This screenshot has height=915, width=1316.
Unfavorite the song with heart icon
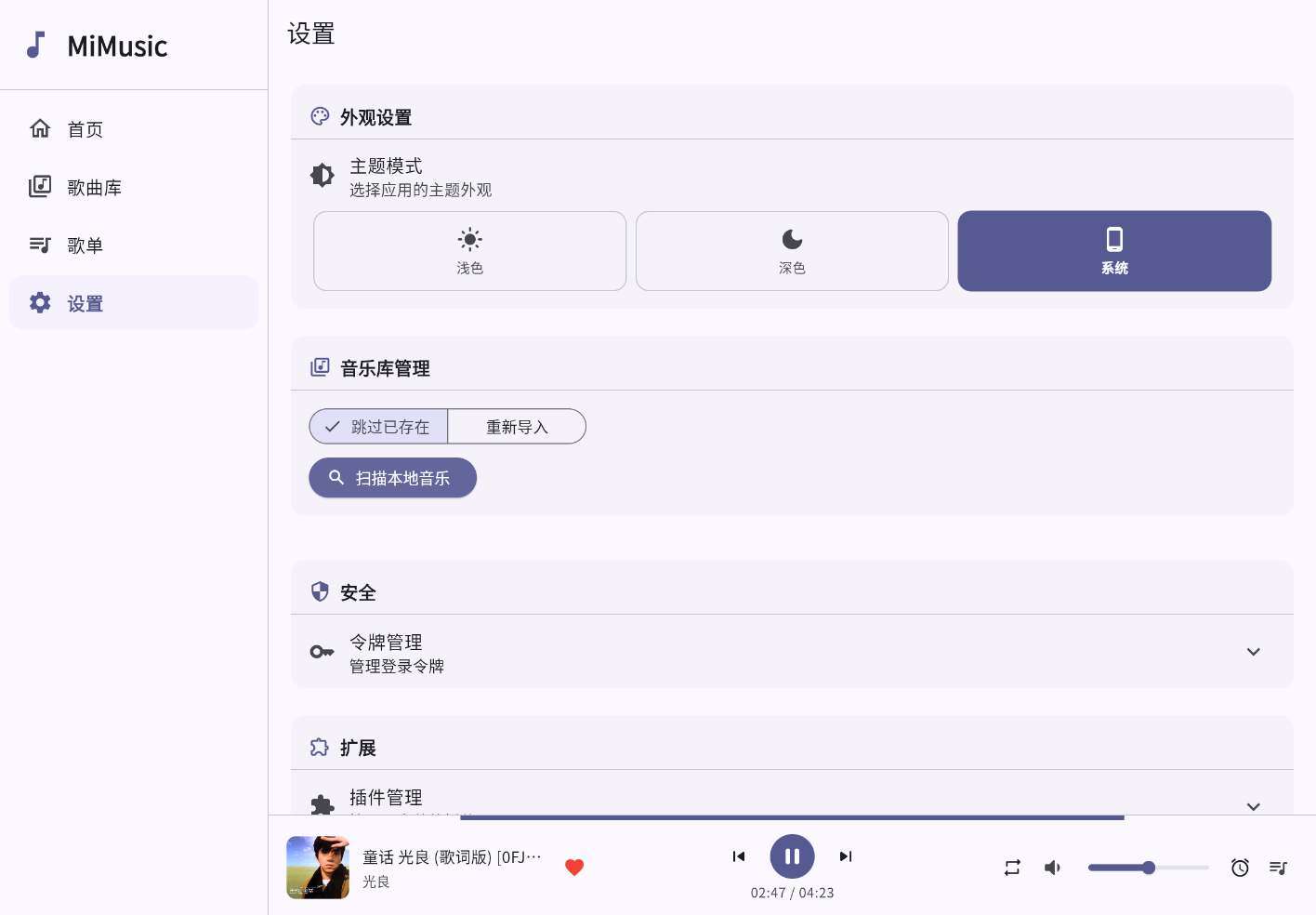[574, 868]
